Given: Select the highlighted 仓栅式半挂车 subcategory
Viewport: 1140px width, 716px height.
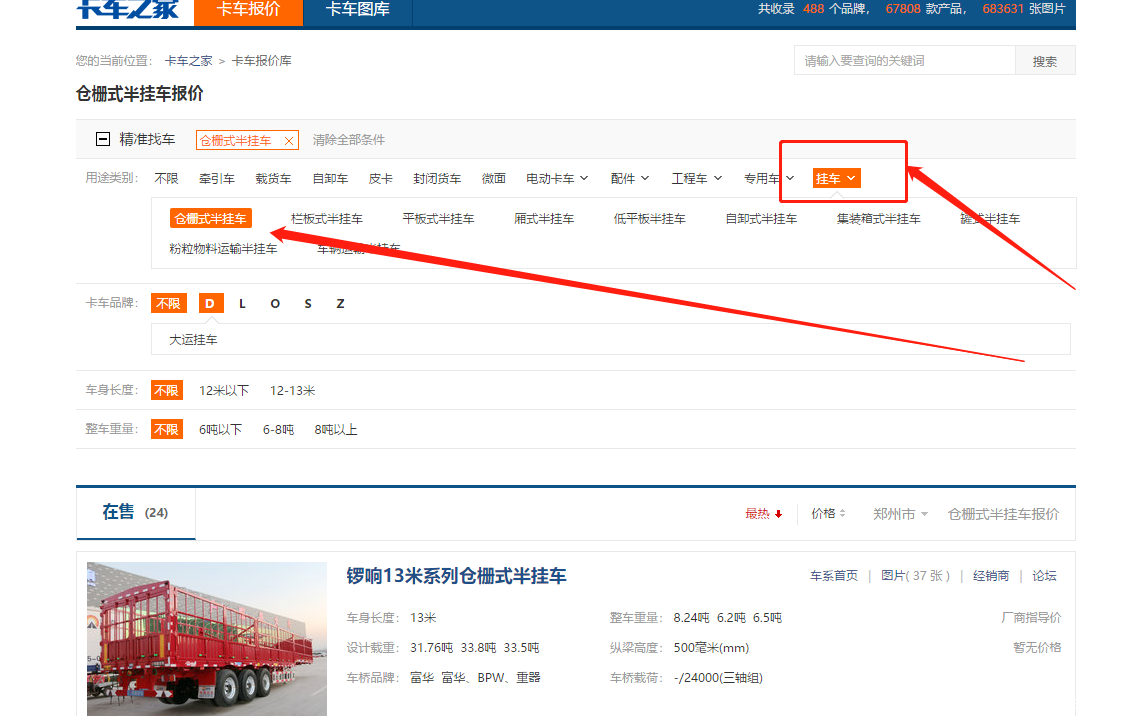Looking at the screenshot, I should coord(211,219).
